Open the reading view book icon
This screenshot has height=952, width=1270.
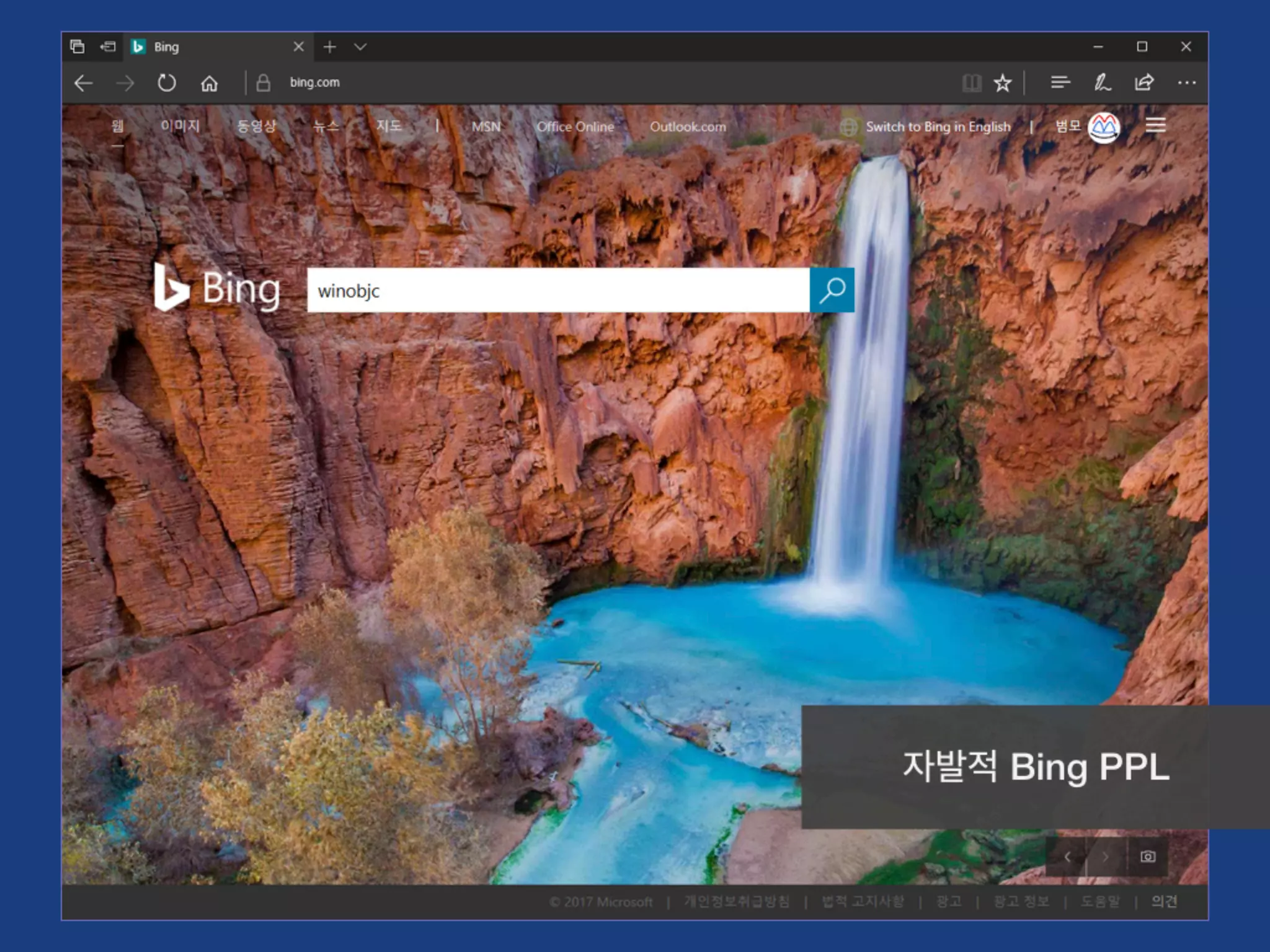coord(972,82)
